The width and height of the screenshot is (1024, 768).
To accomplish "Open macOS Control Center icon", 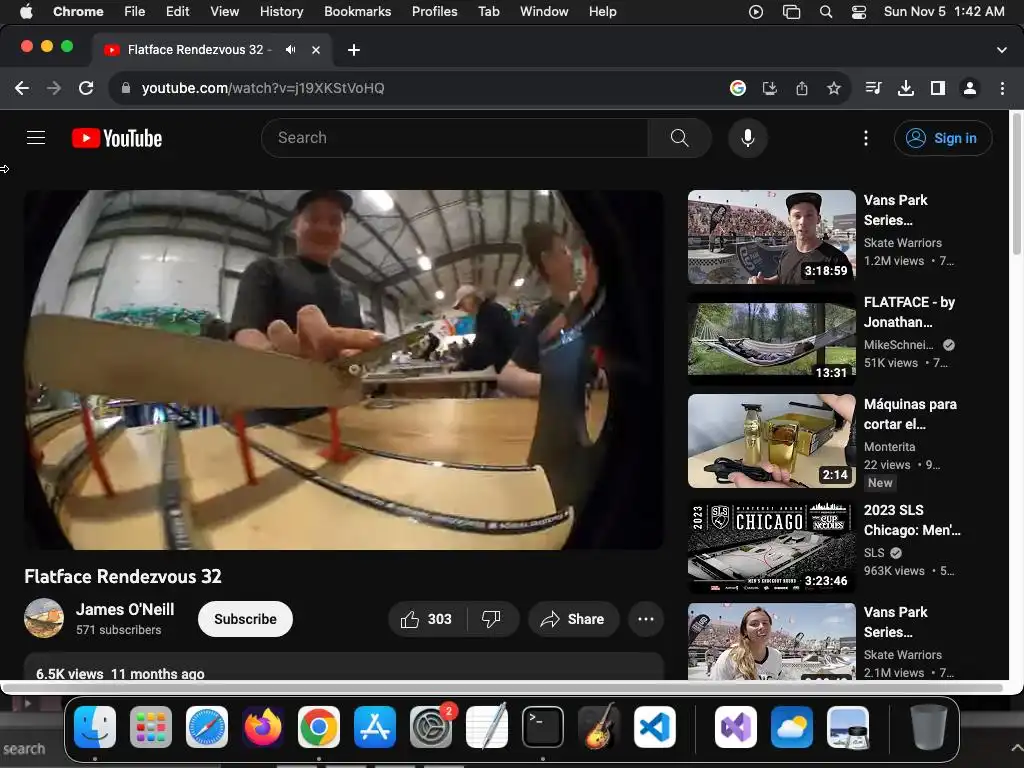I will (x=859, y=12).
